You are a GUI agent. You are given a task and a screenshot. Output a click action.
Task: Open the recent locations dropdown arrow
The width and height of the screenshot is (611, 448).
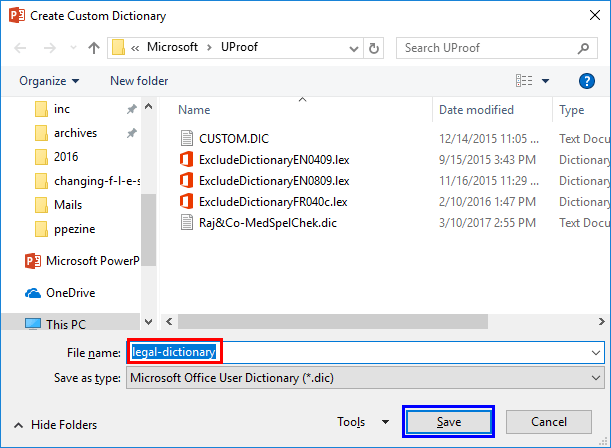[x=73, y=48]
